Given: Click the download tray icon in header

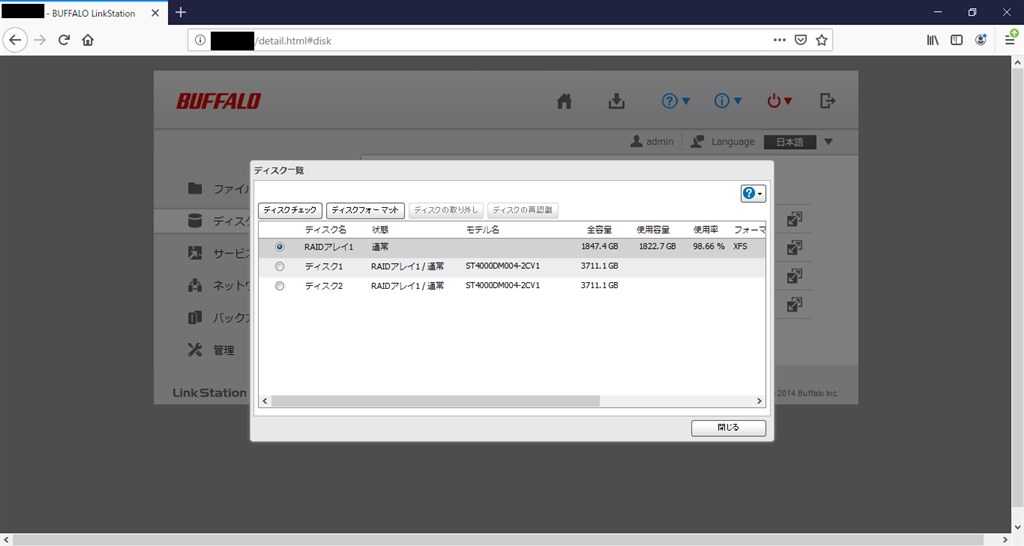Looking at the screenshot, I should point(616,101).
